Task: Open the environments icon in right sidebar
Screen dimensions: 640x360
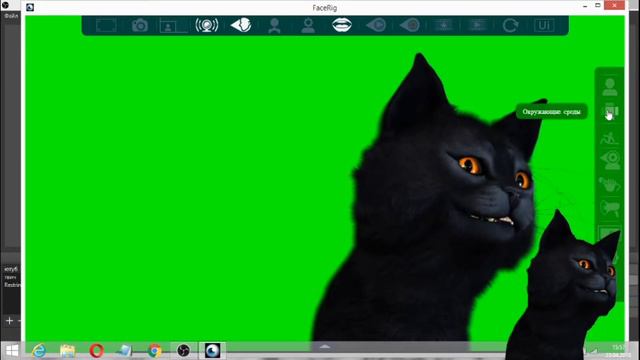Action: [x=611, y=111]
